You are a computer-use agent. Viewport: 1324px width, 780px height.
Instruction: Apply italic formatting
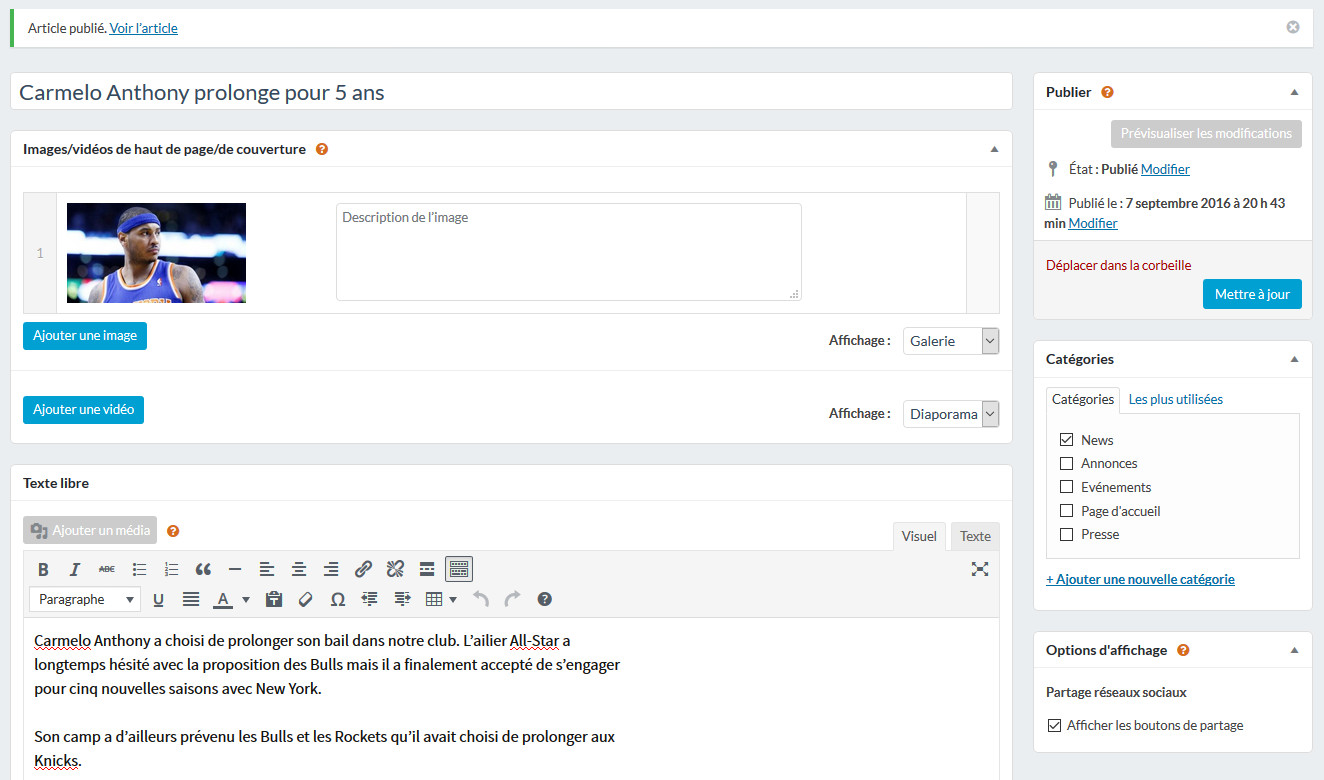click(75, 569)
